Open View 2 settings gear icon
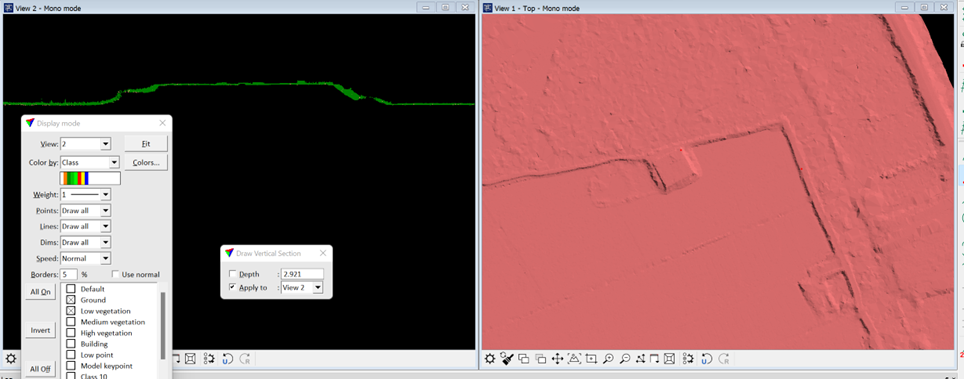Screen dimensions: 964x379 (10, 359)
